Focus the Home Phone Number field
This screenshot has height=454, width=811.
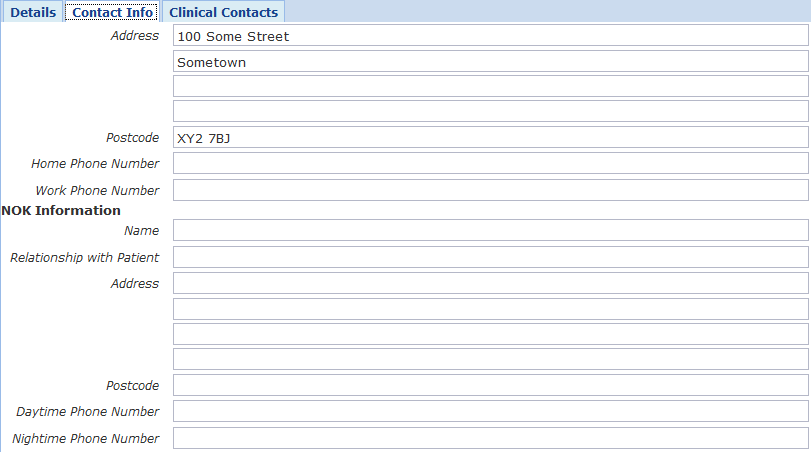490,164
